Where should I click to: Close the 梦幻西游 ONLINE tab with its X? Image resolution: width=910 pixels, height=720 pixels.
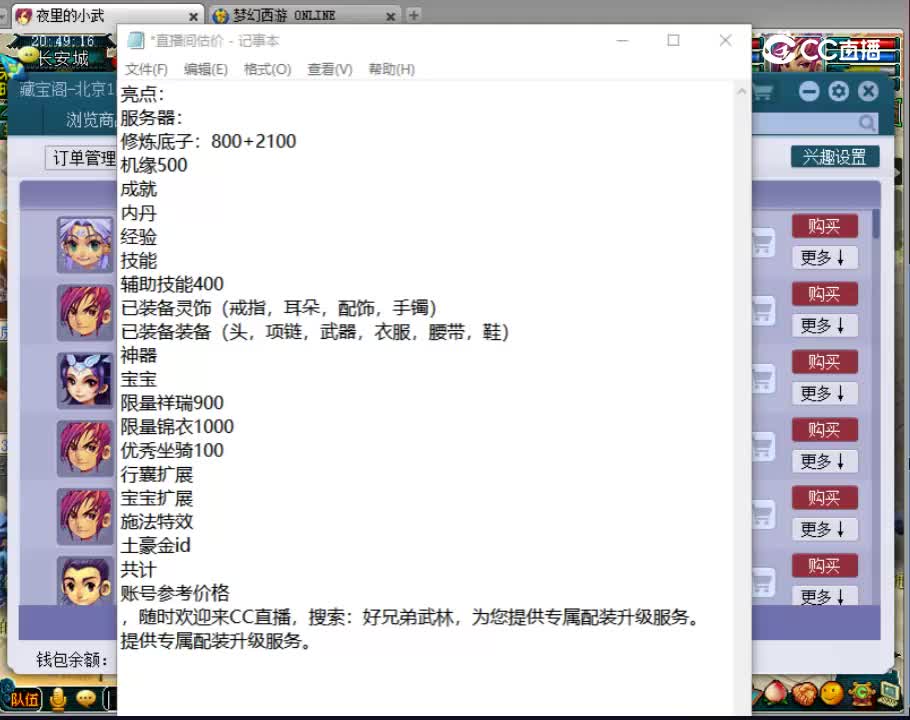391,17
